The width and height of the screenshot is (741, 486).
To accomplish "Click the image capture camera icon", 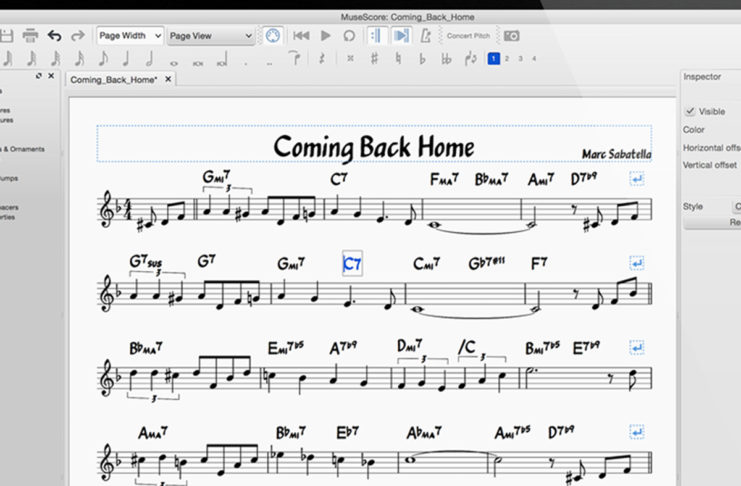I will coord(511,36).
